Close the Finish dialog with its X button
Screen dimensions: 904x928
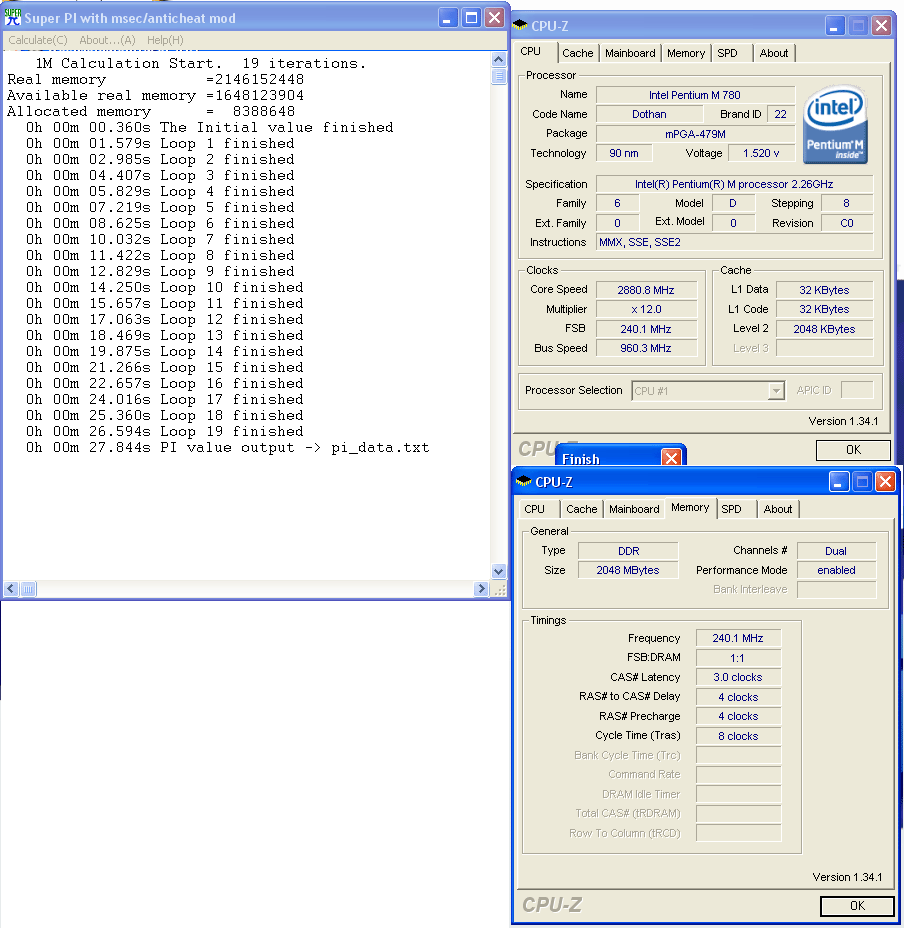click(x=671, y=458)
